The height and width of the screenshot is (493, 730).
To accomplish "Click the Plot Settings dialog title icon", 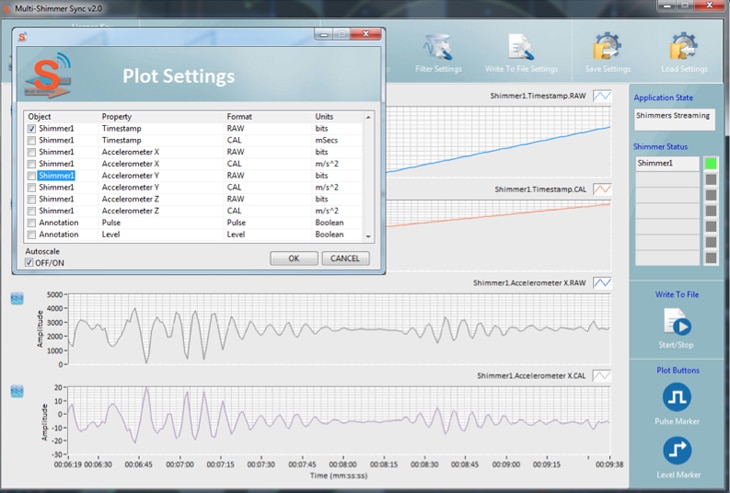I will click(x=22, y=36).
